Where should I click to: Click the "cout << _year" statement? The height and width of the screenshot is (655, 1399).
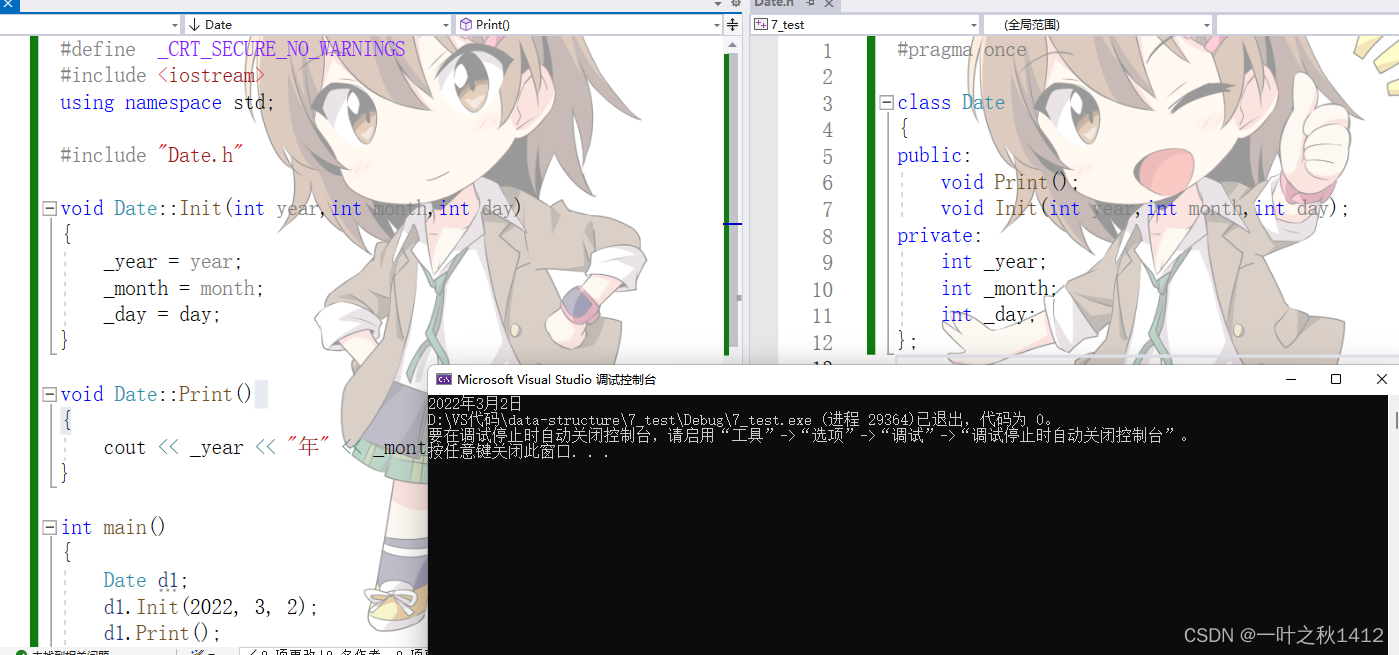(x=265, y=447)
